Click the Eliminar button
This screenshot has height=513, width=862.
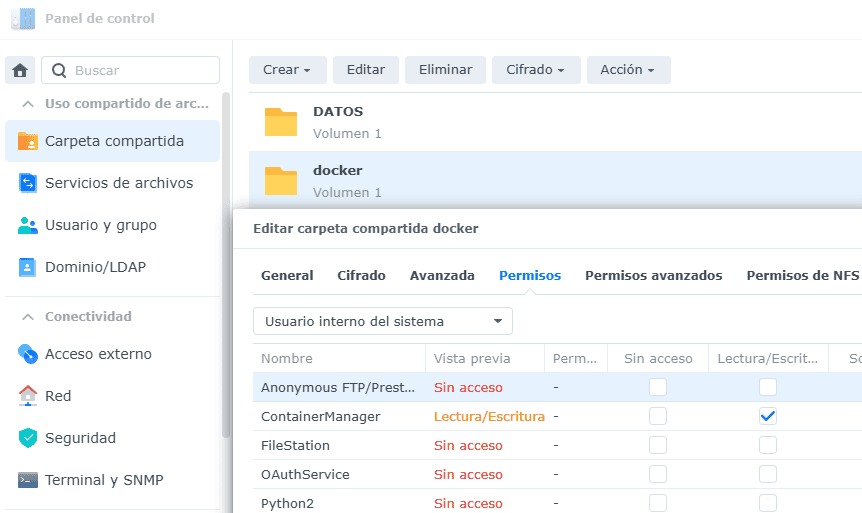pos(445,70)
